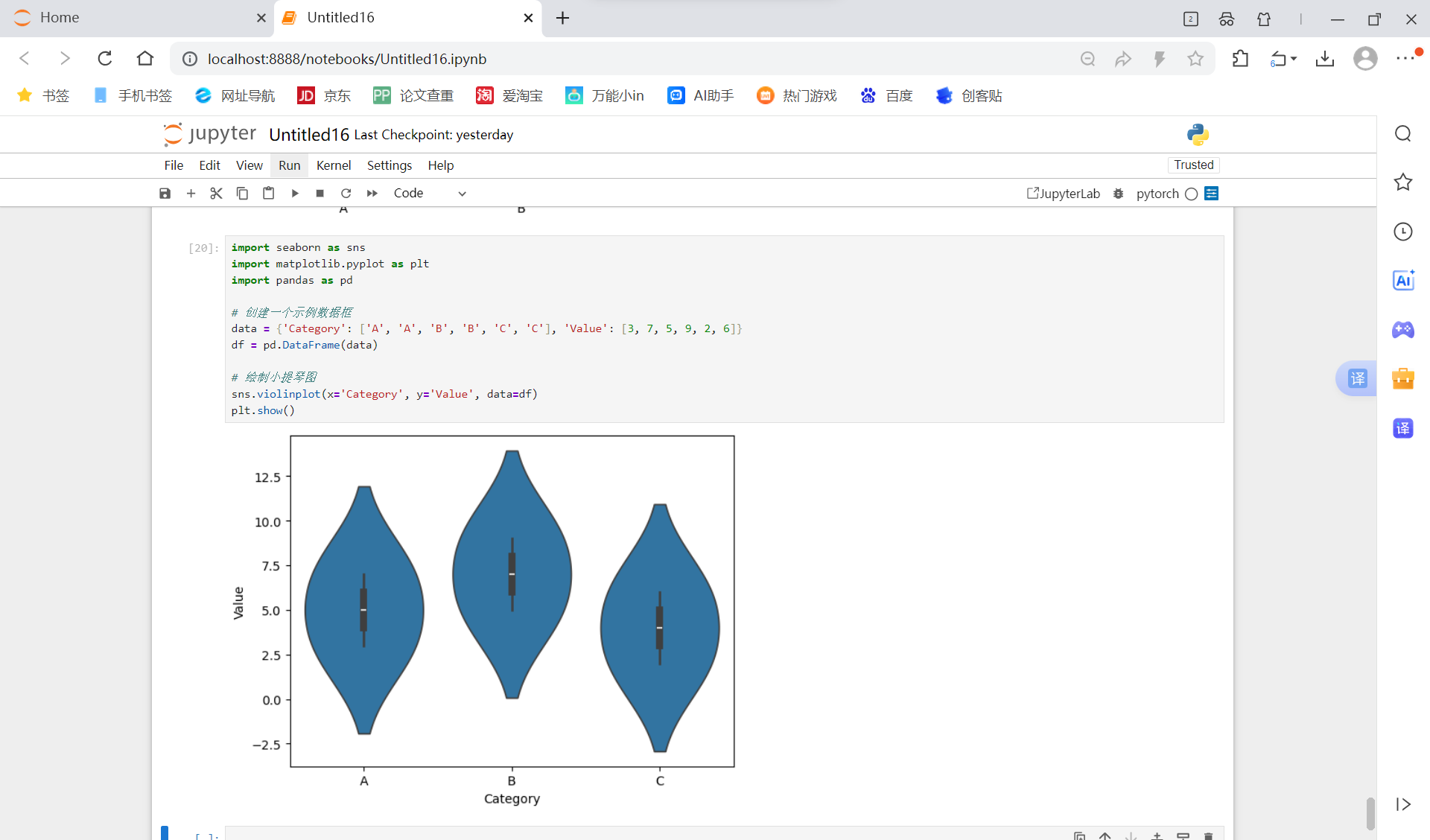
Task: Paste the cell from the clipboard icon
Action: point(268,194)
